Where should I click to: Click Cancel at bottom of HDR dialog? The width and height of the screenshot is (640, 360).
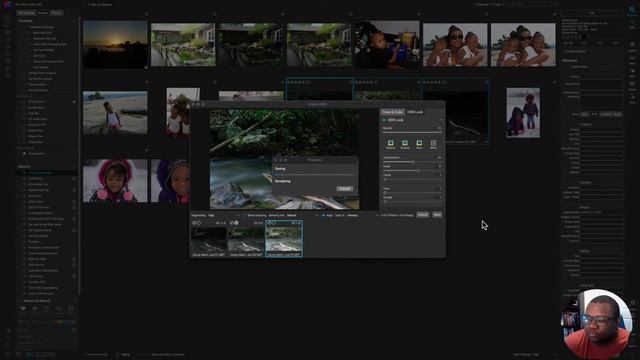click(422, 215)
